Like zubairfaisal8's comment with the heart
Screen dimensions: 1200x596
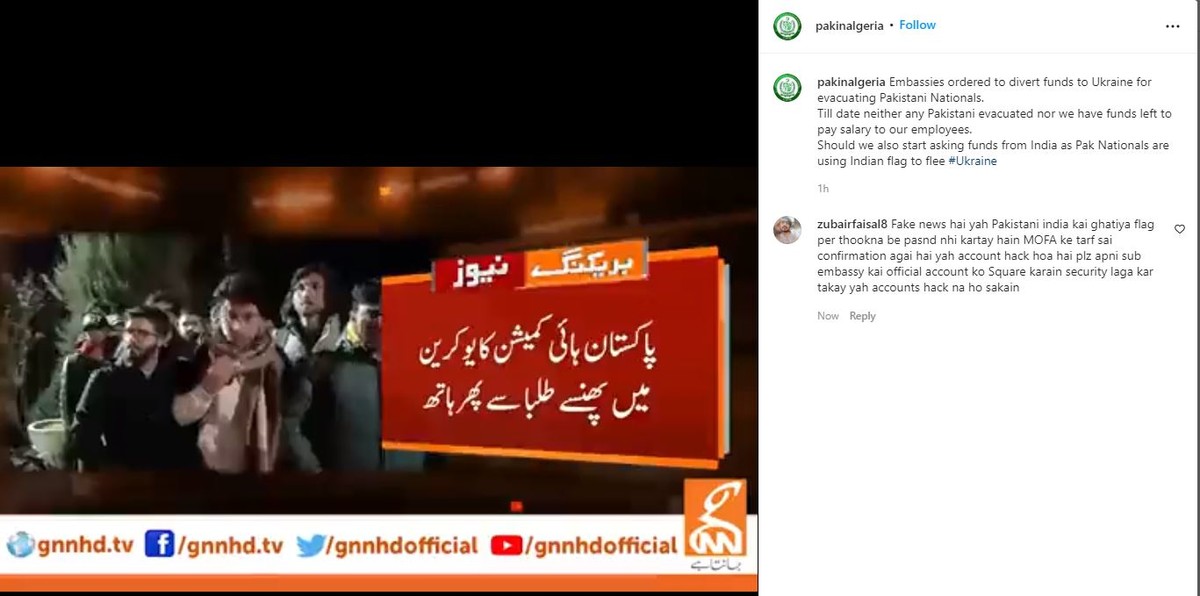click(x=1179, y=229)
